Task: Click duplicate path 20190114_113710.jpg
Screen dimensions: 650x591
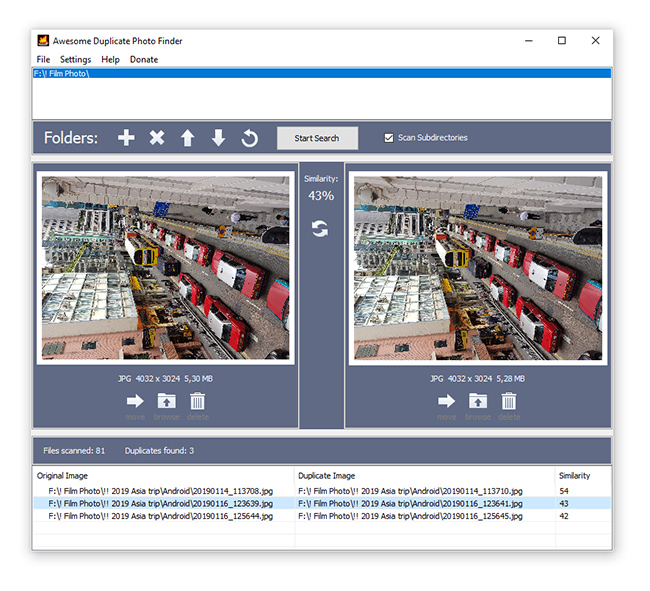Action: (x=410, y=491)
